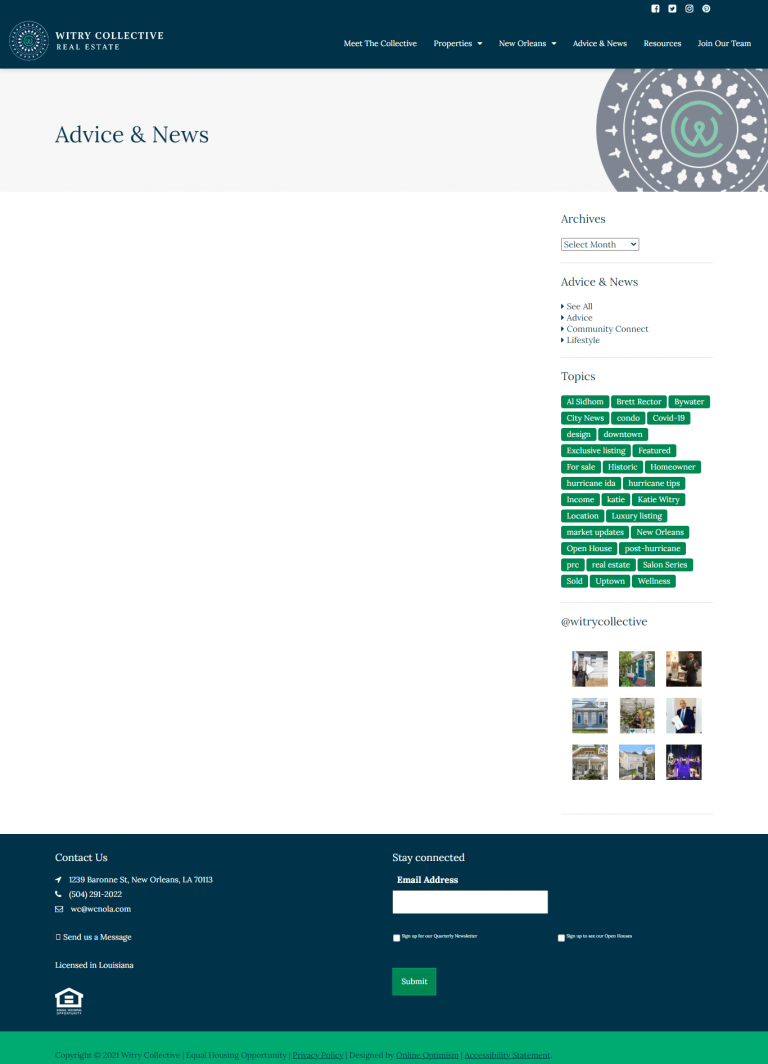This screenshot has height=1064, width=768.
Task: Select the Exclusive listing tag
Action: (x=596, y=451)
